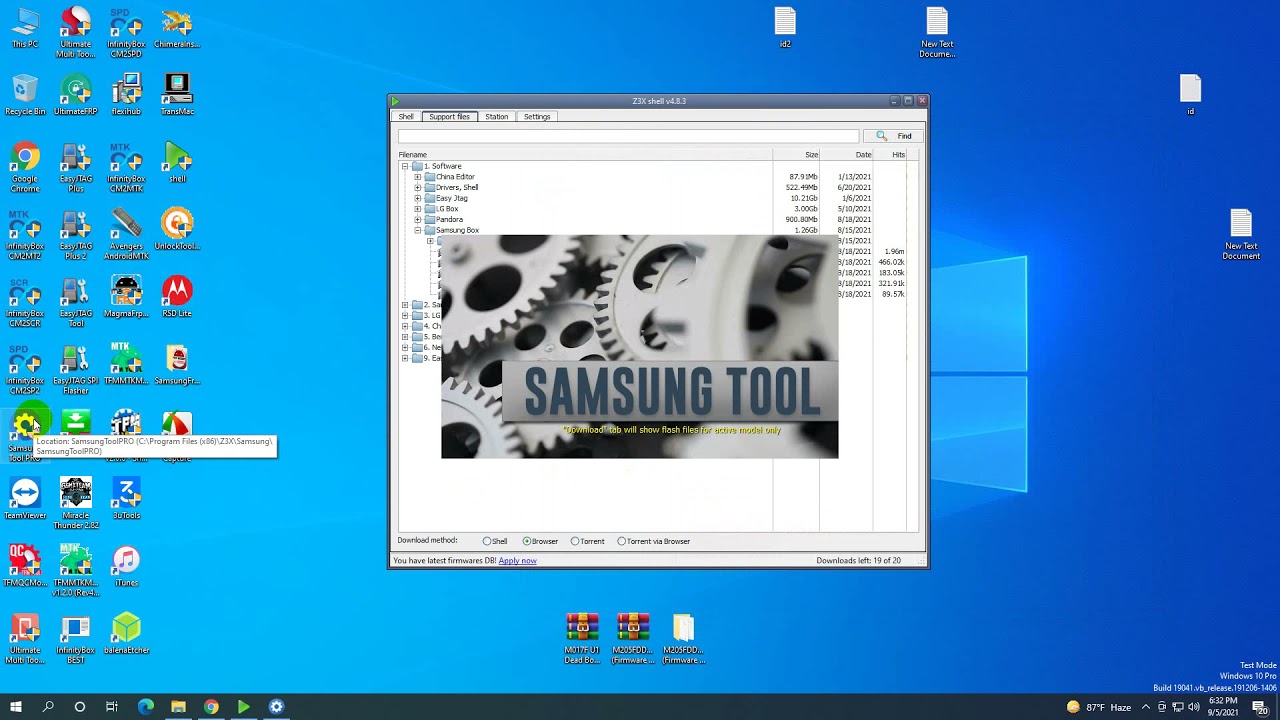Viewport: 1280px width, 720px height.
Task: Open Miracle Thunder 2.82 shortcut
Action: [76, 504]
